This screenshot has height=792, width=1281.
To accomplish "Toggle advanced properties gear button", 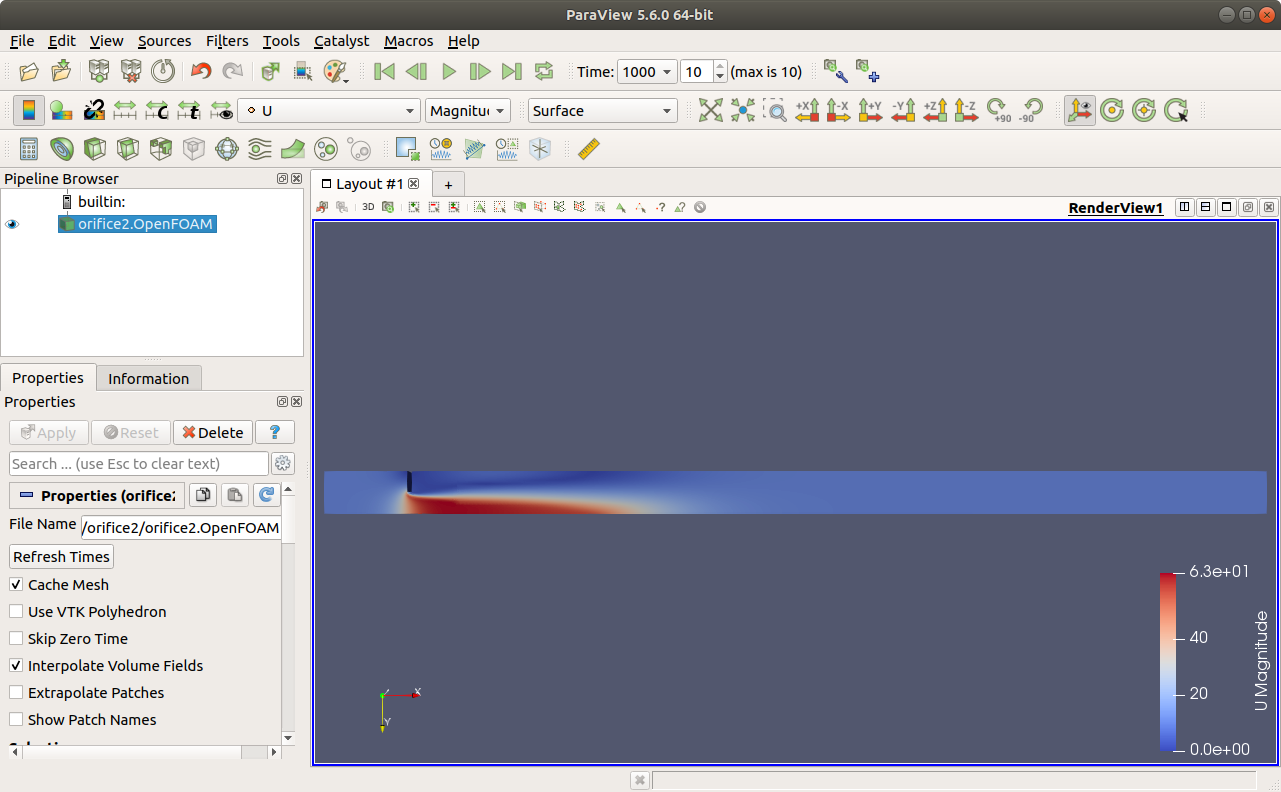I will [x=282, y=464].
